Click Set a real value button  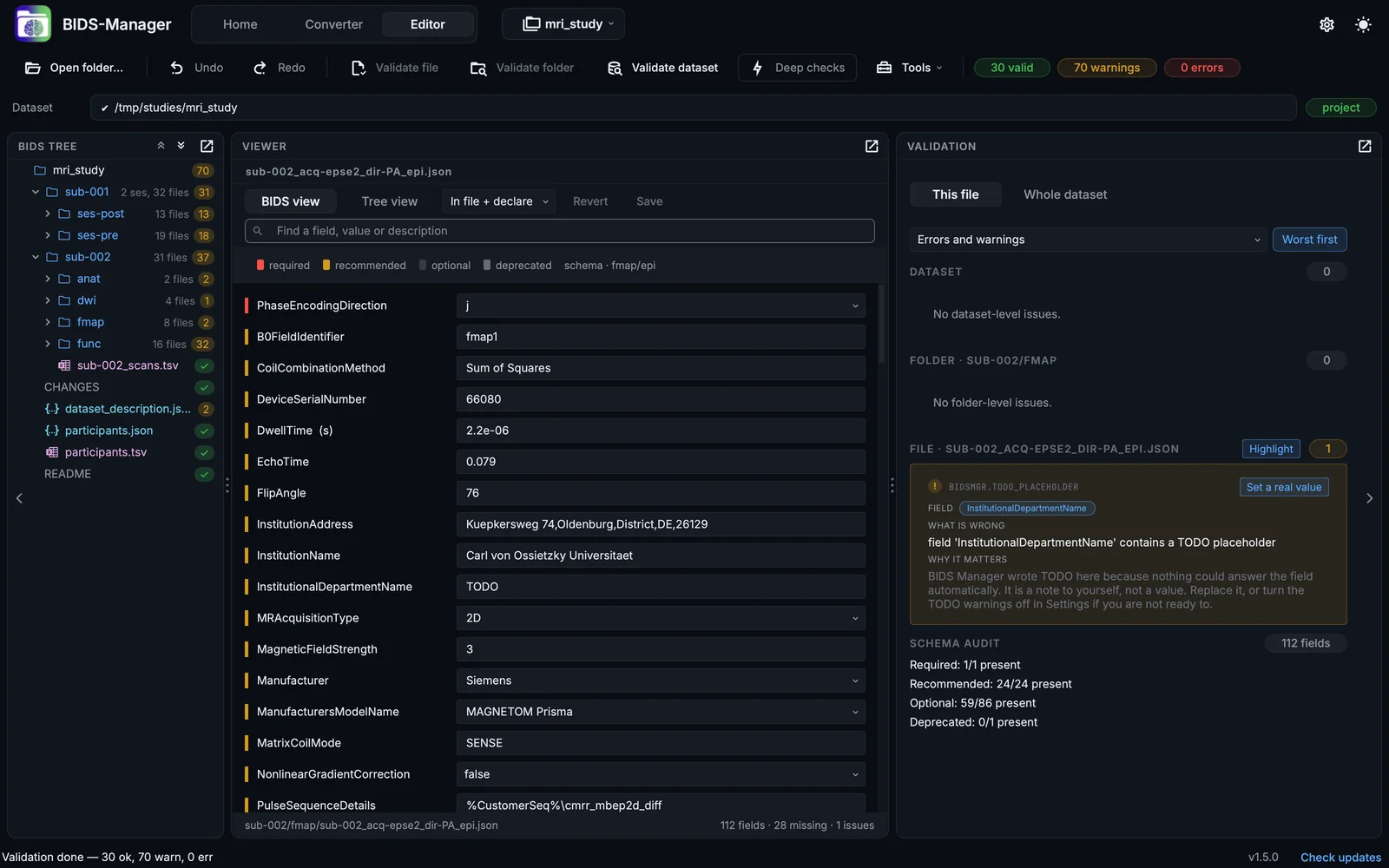(1284, 487)
